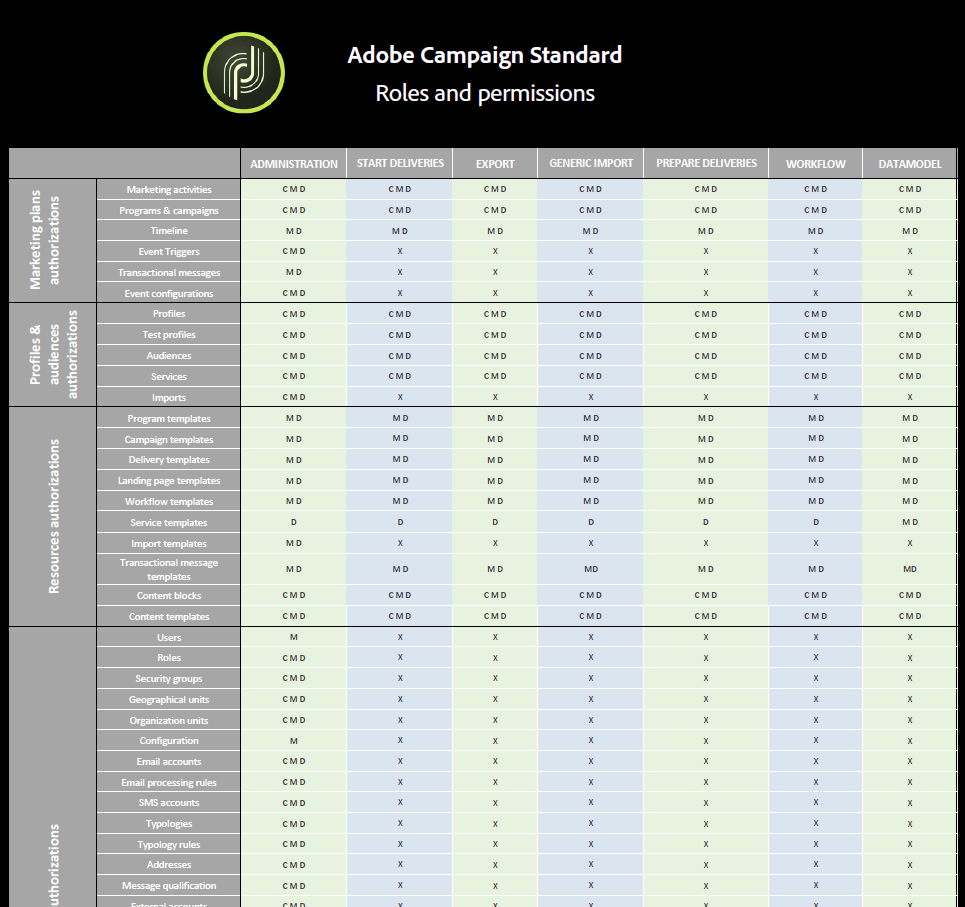Click the Event Triggers ADMINISTRATION cell C M D
Screen dimensions: 965x907
pos(294,252)
